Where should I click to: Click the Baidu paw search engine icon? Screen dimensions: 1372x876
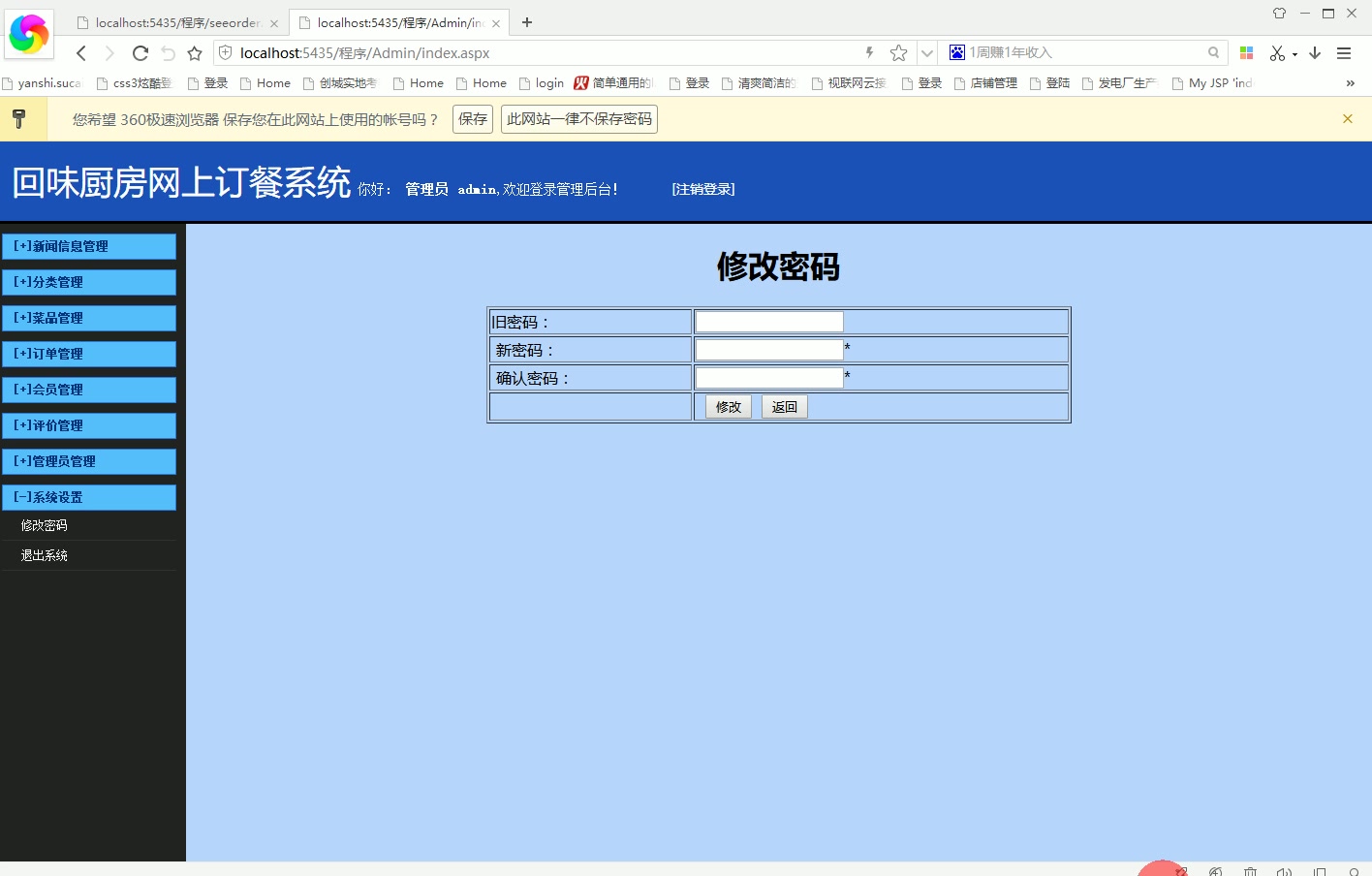[x=957, y=52]
